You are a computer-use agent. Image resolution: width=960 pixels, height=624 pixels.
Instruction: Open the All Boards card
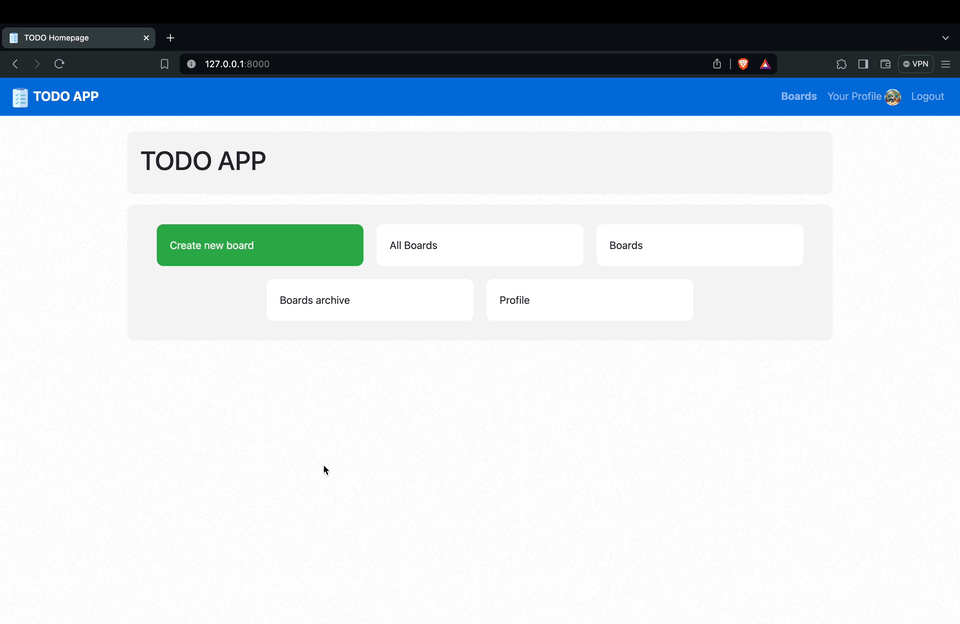coord(480,245)
